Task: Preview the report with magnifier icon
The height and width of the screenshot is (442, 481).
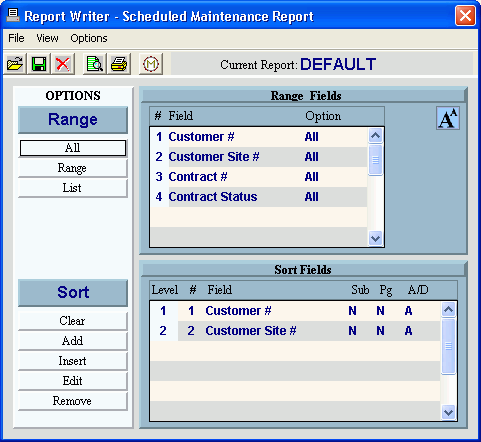Action: point(94,64)
